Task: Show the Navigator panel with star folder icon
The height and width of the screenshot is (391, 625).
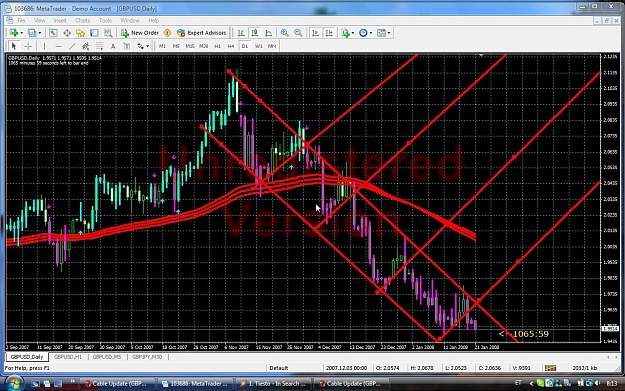Action: (x=81, y=33)
